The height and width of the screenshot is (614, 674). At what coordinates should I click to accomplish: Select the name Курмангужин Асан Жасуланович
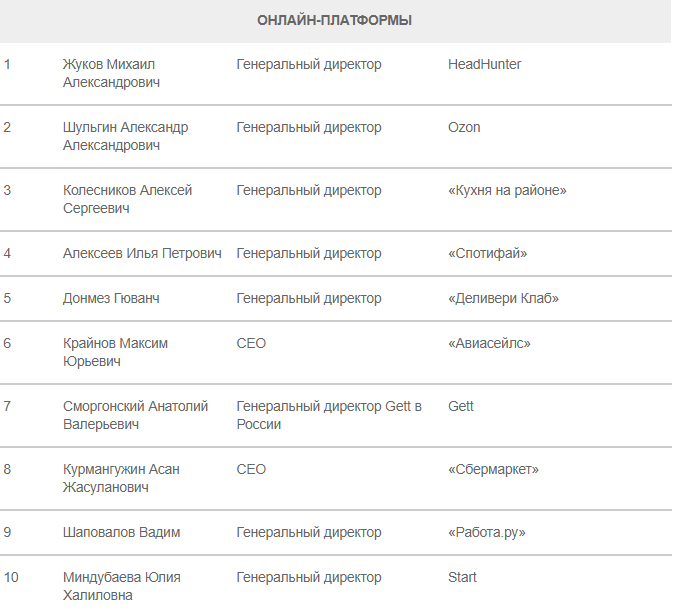tap(121, 478)
